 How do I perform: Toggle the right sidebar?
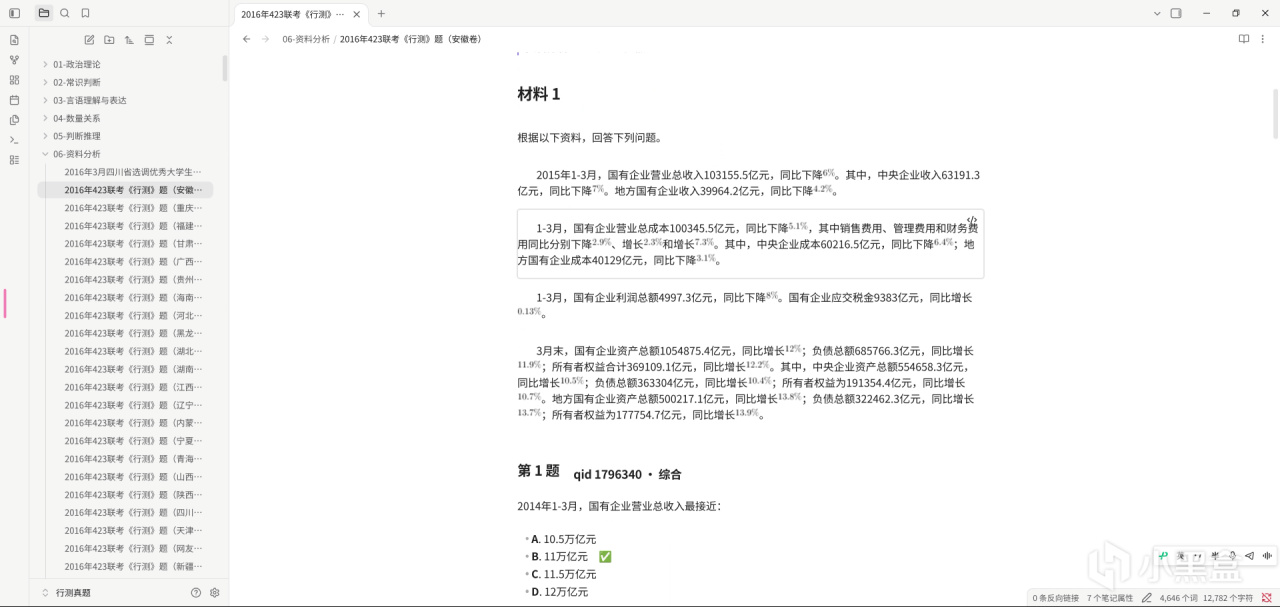tap(1176, 14)
